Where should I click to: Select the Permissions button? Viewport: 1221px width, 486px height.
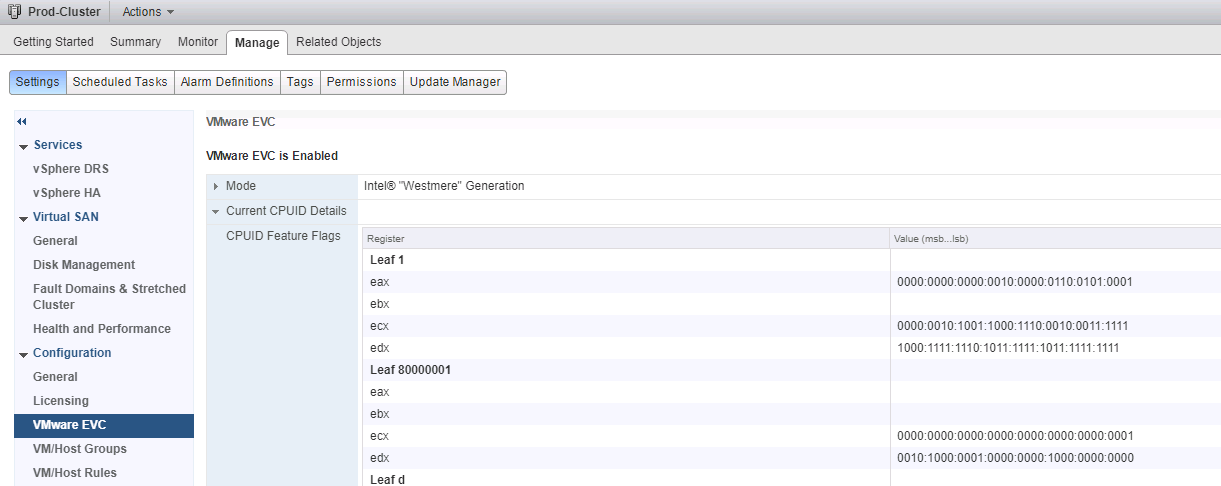click(361, 82)
